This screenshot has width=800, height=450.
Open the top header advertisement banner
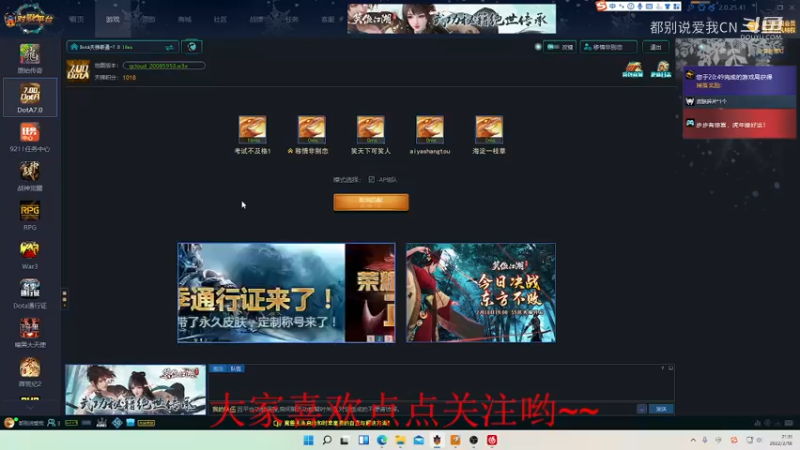point(452,19)
